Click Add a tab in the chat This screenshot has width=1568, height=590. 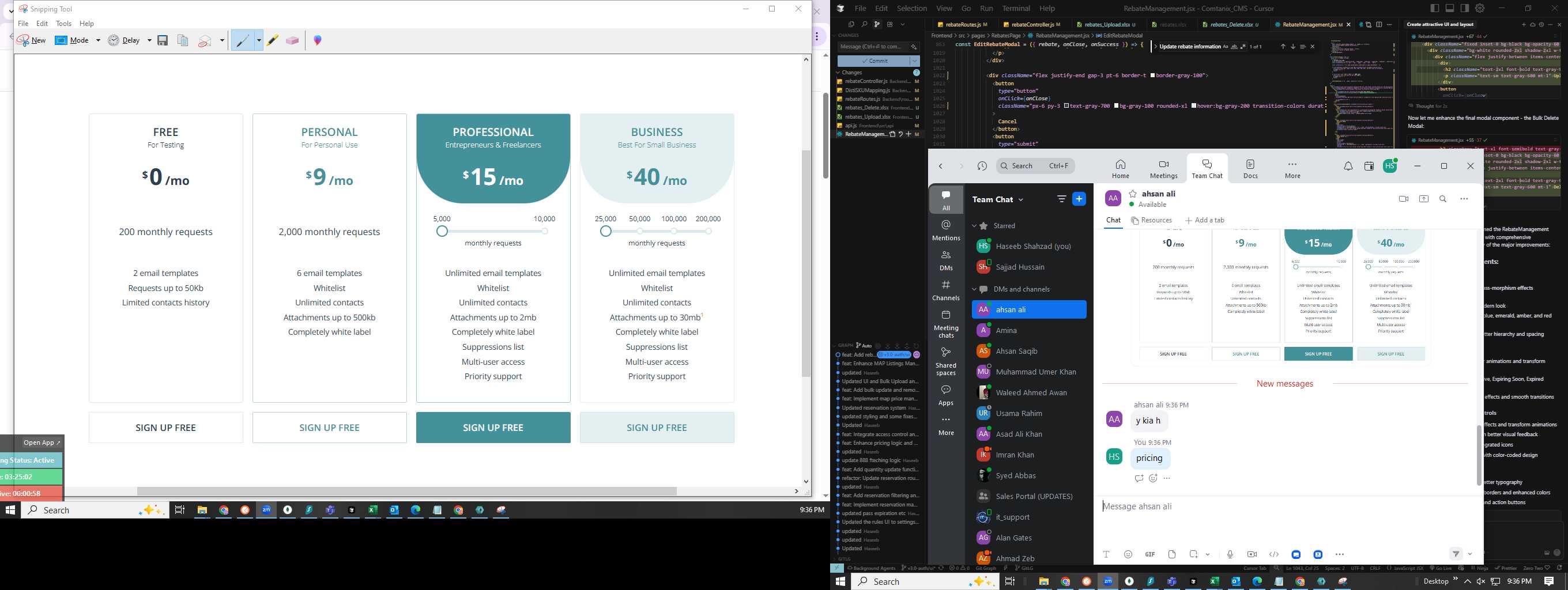(x=1205, y=220)
